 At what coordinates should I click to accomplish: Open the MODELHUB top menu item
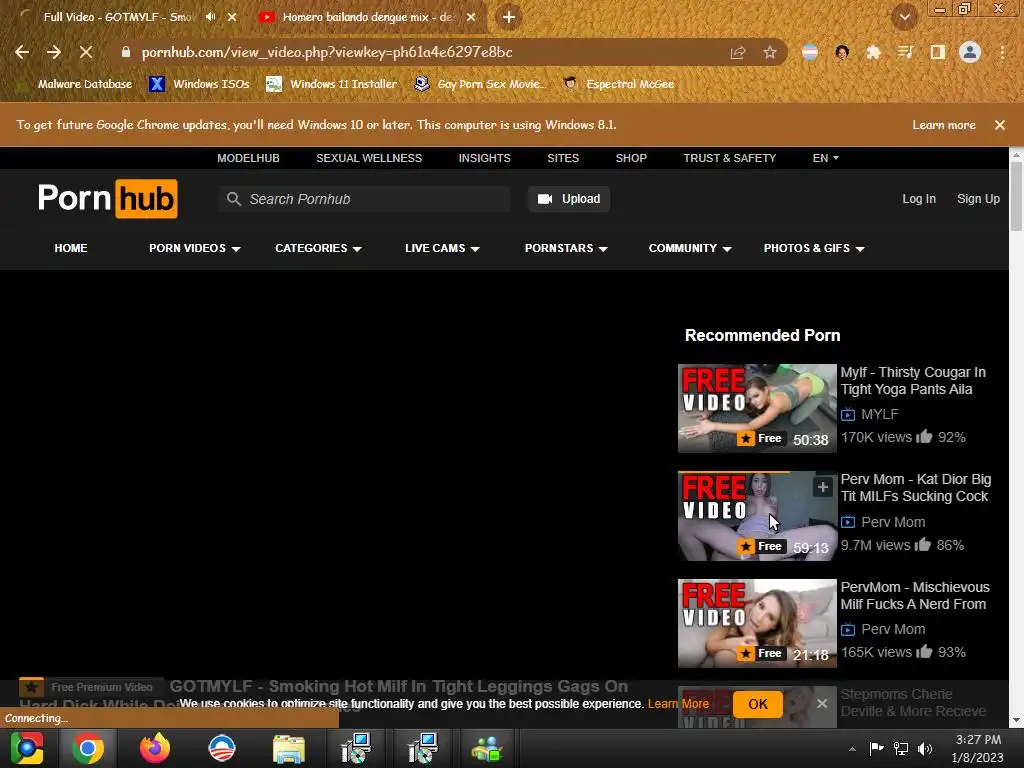coord(248,158)
